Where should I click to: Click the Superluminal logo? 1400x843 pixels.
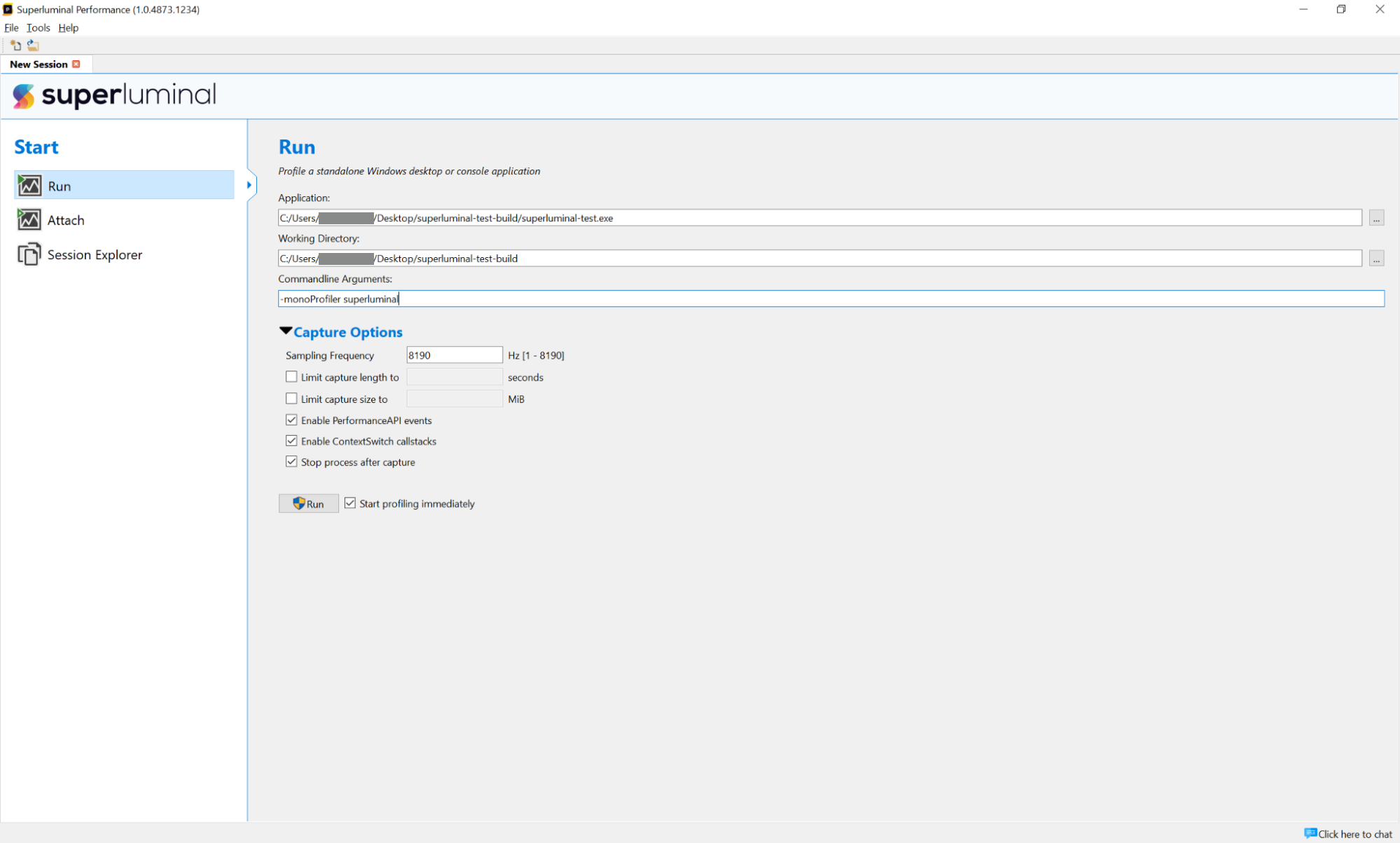[x=114, y=95]
